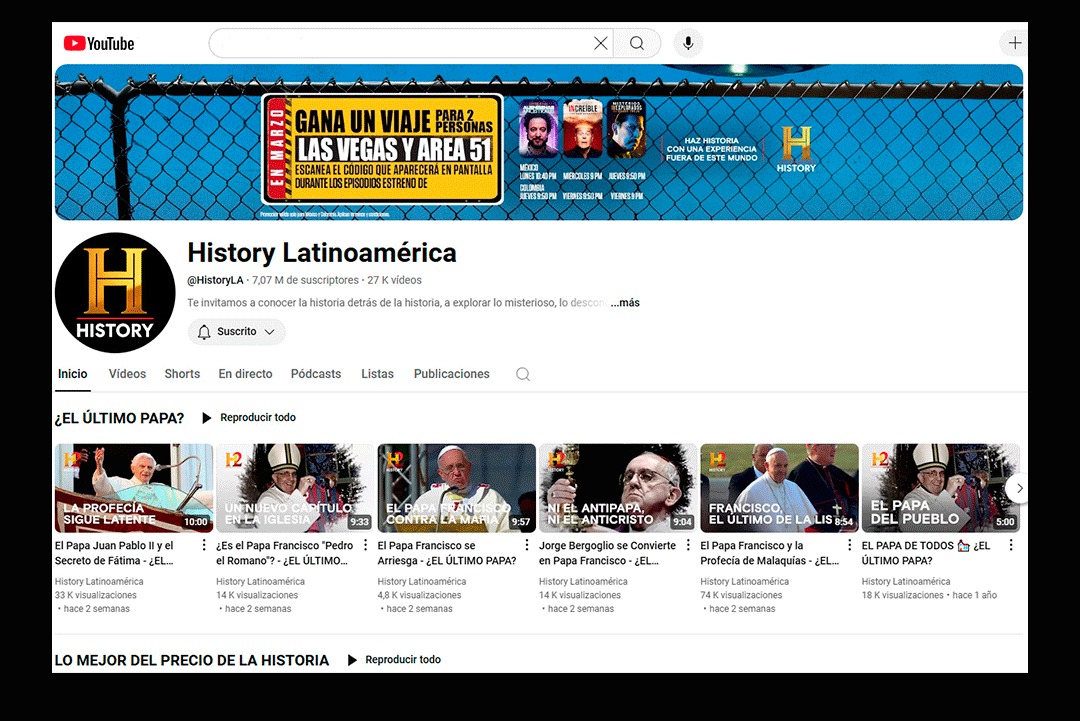Open options menu for 'El Papa Juan Pablo II' video
This screenshot has height=721, width=1080.
click(x=204, y=545)
